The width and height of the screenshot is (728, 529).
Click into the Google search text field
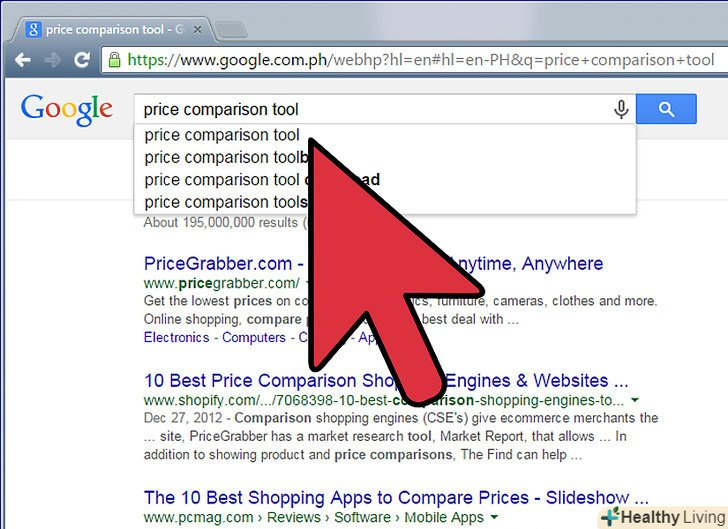371,110
